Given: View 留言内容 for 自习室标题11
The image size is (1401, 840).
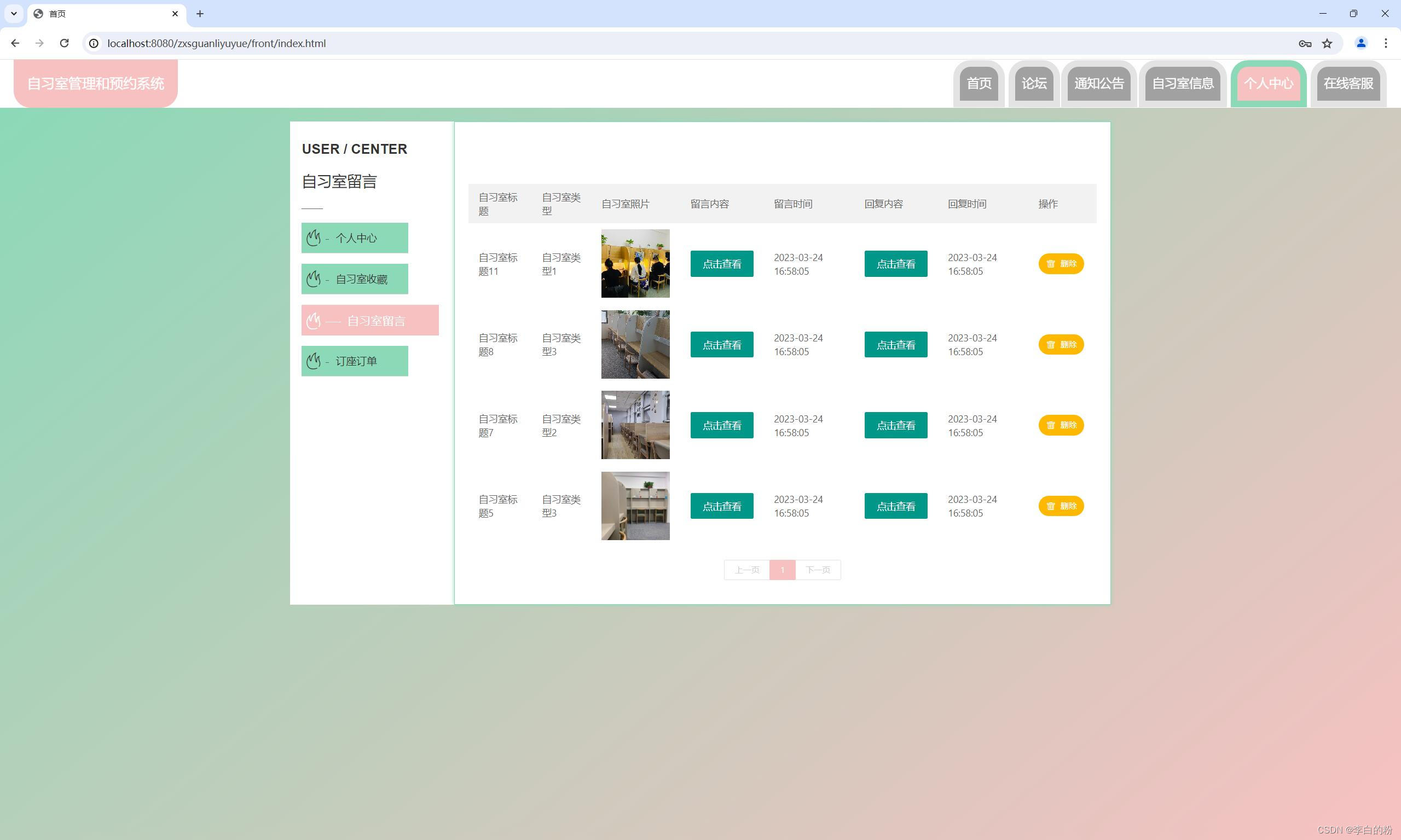Looking at the screenshot, I should tap(721, 264).
